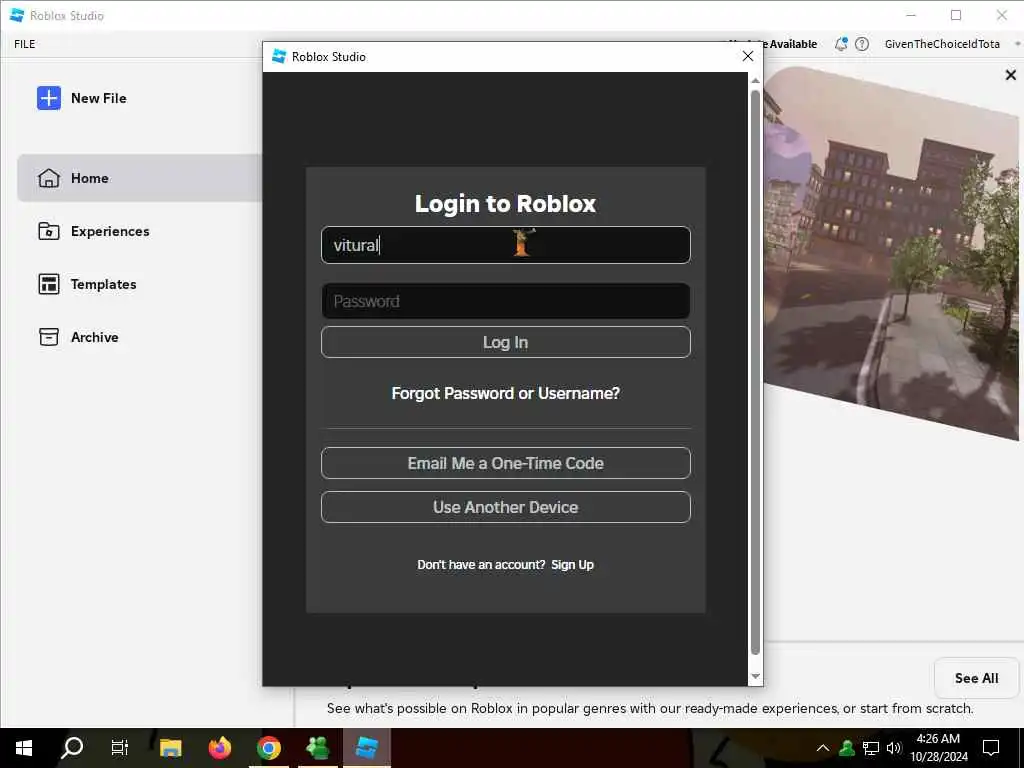Open the network tray icon

[x=871, y=748]
